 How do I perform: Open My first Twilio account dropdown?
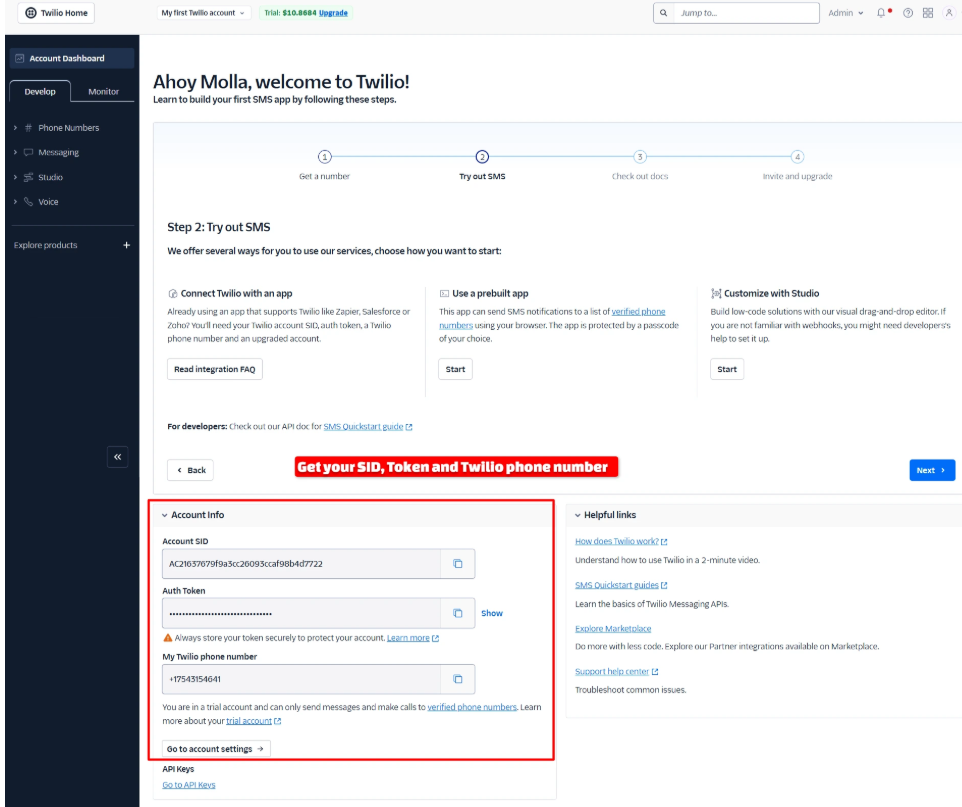point(203,13)
